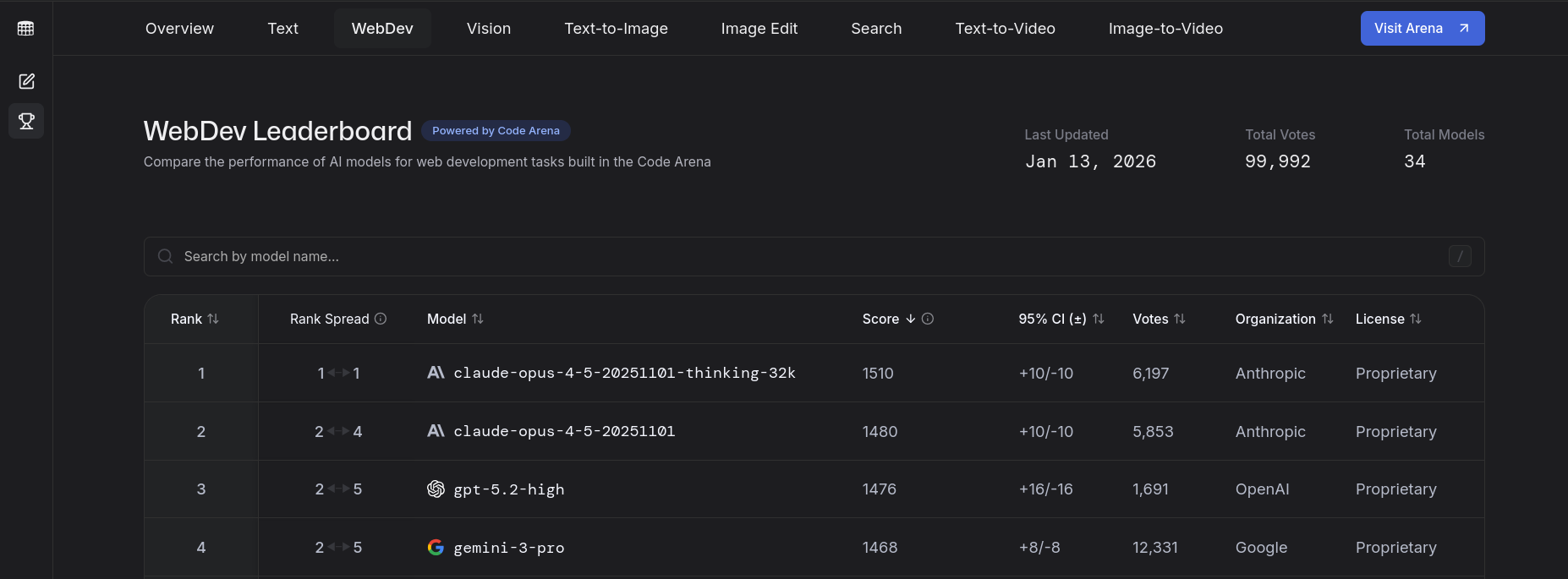The width and height of the screenshot is (1568, 579).
Task: Click the Score descending sort arrow
Action: point(911,319)
